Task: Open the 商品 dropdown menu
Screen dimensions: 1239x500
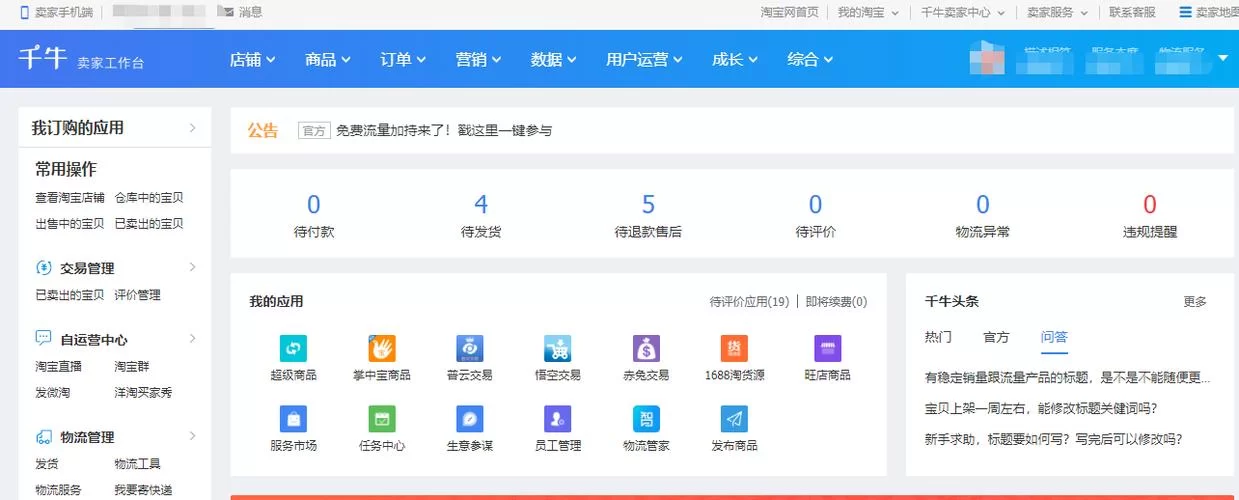Action: [x=328, y=59]
